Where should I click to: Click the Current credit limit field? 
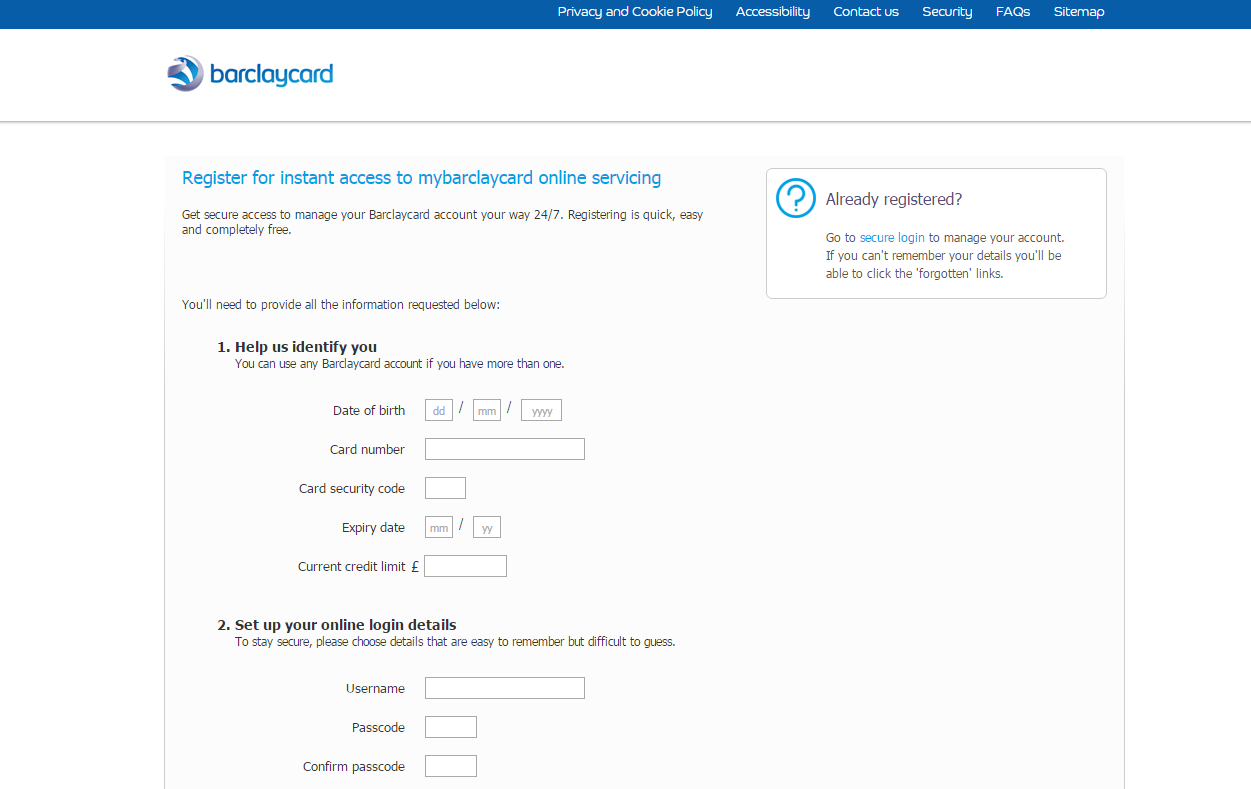click(x=465, y=565)
